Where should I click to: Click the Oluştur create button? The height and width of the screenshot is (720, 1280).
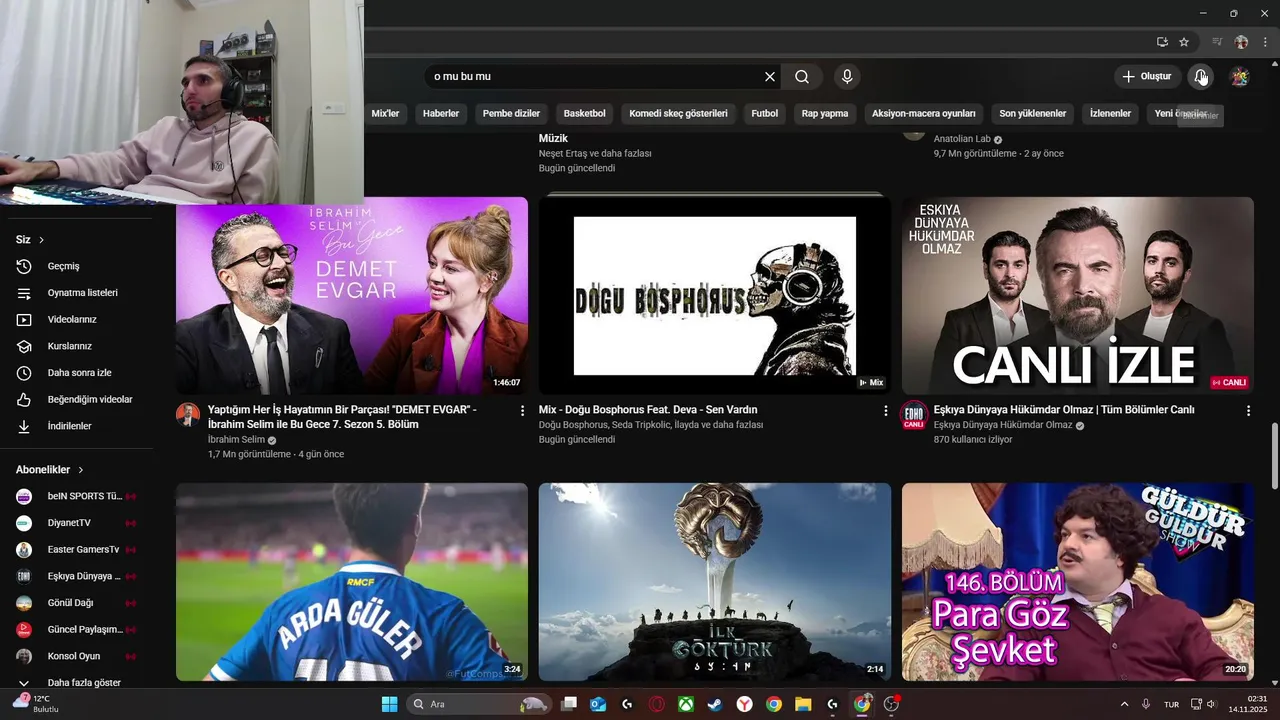[x=1146, y=77]
